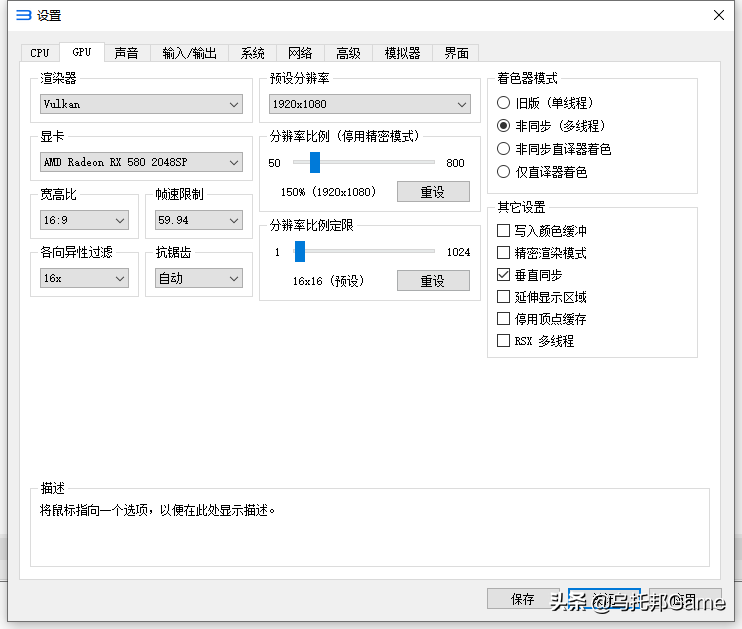Open the 高级 tab
742x629 pixels.
tap(348, 53)
